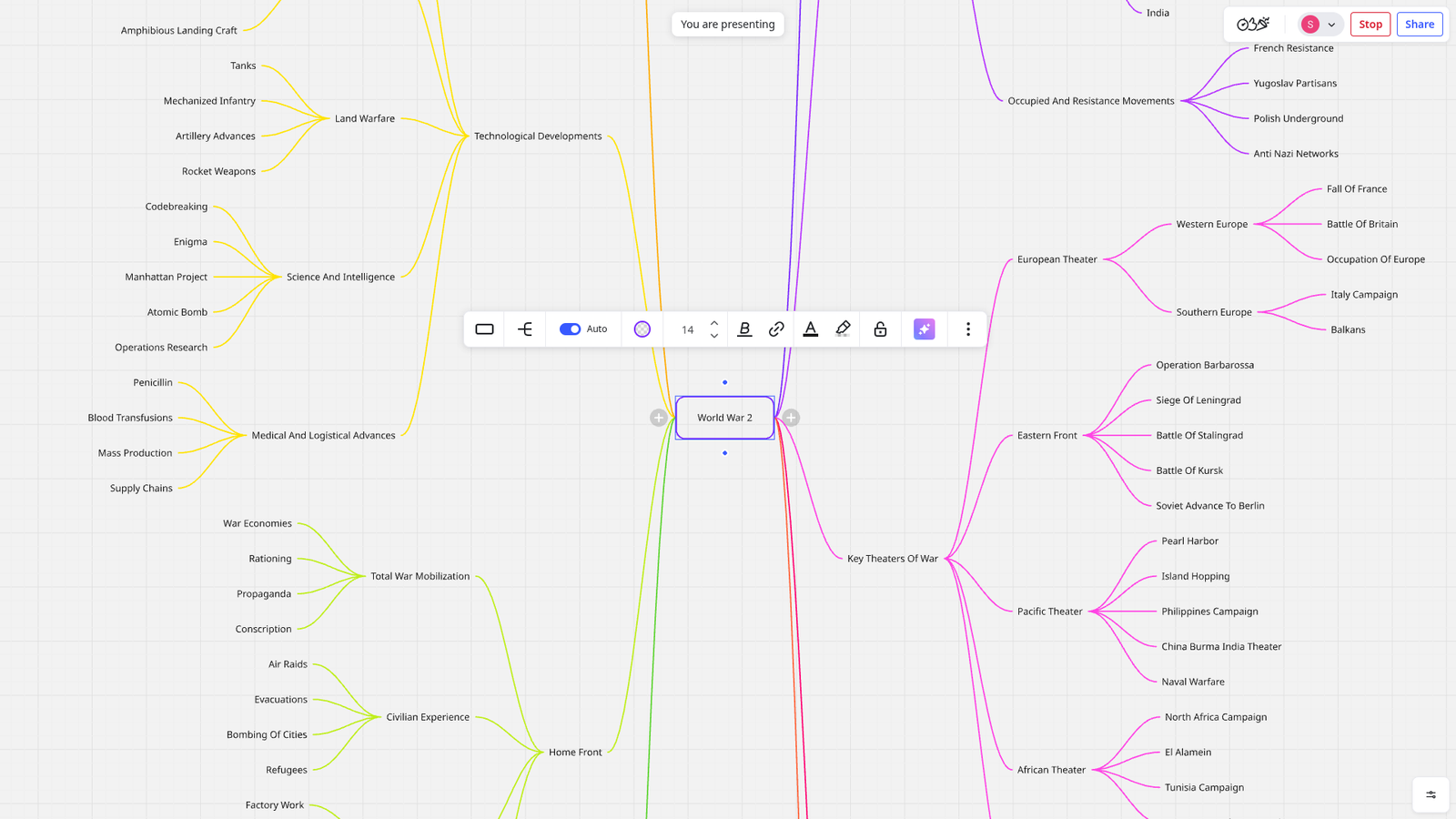Click the Southern Europe node
The image size is (1456, 819).
coord(1214,312)
